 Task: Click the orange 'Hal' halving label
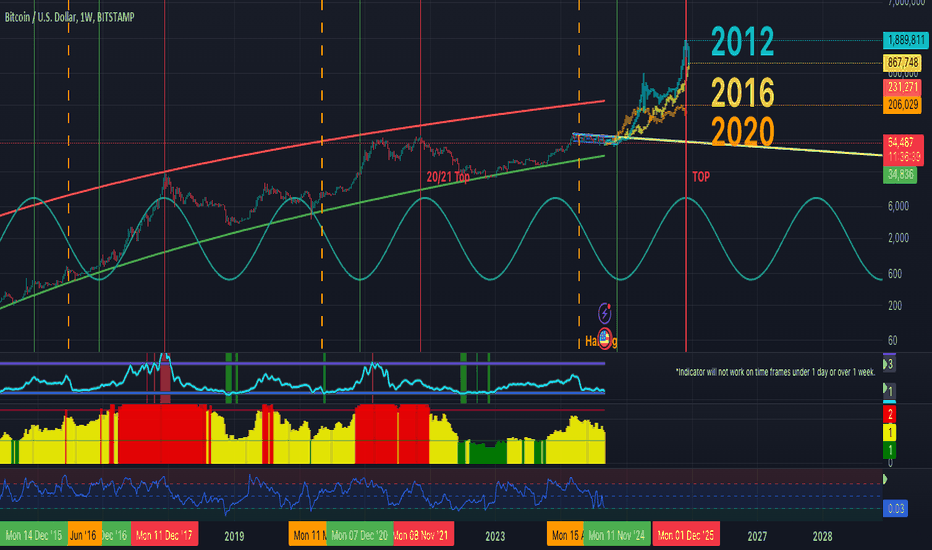(x=591, y=341)
